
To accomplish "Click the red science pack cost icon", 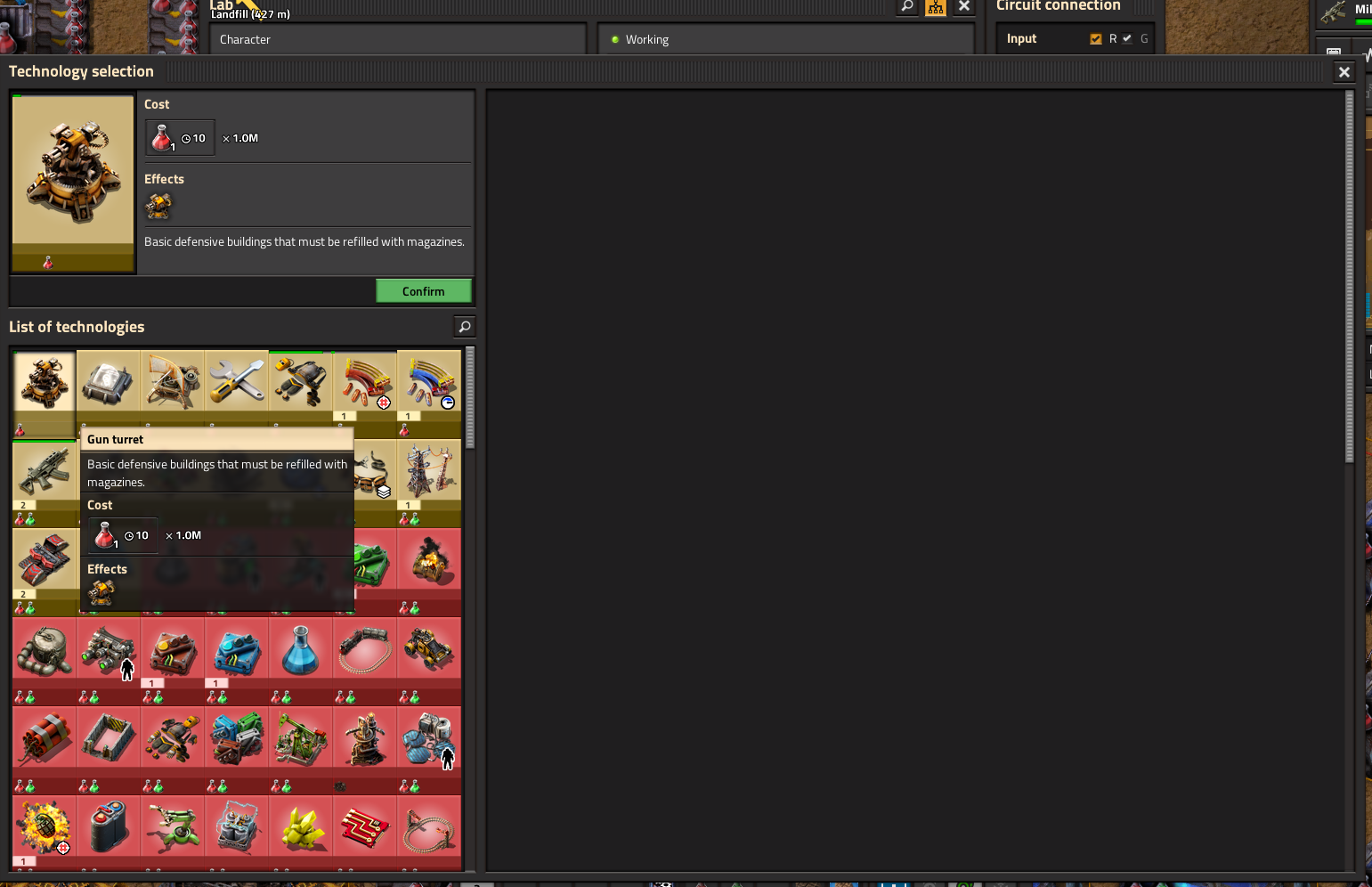I will pos(162,138).
